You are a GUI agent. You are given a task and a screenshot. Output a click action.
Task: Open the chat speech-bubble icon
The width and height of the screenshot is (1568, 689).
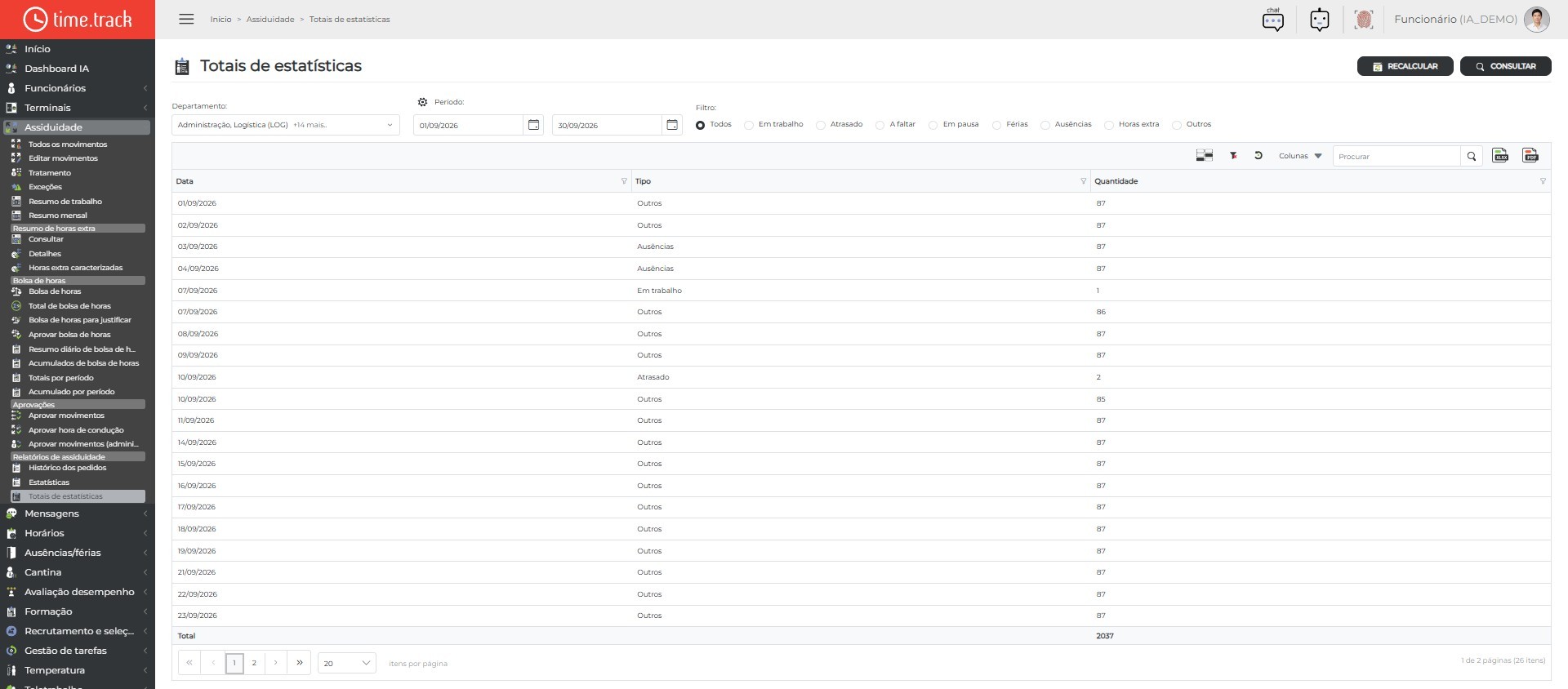pyautogui.click(x=1273, y=20)
